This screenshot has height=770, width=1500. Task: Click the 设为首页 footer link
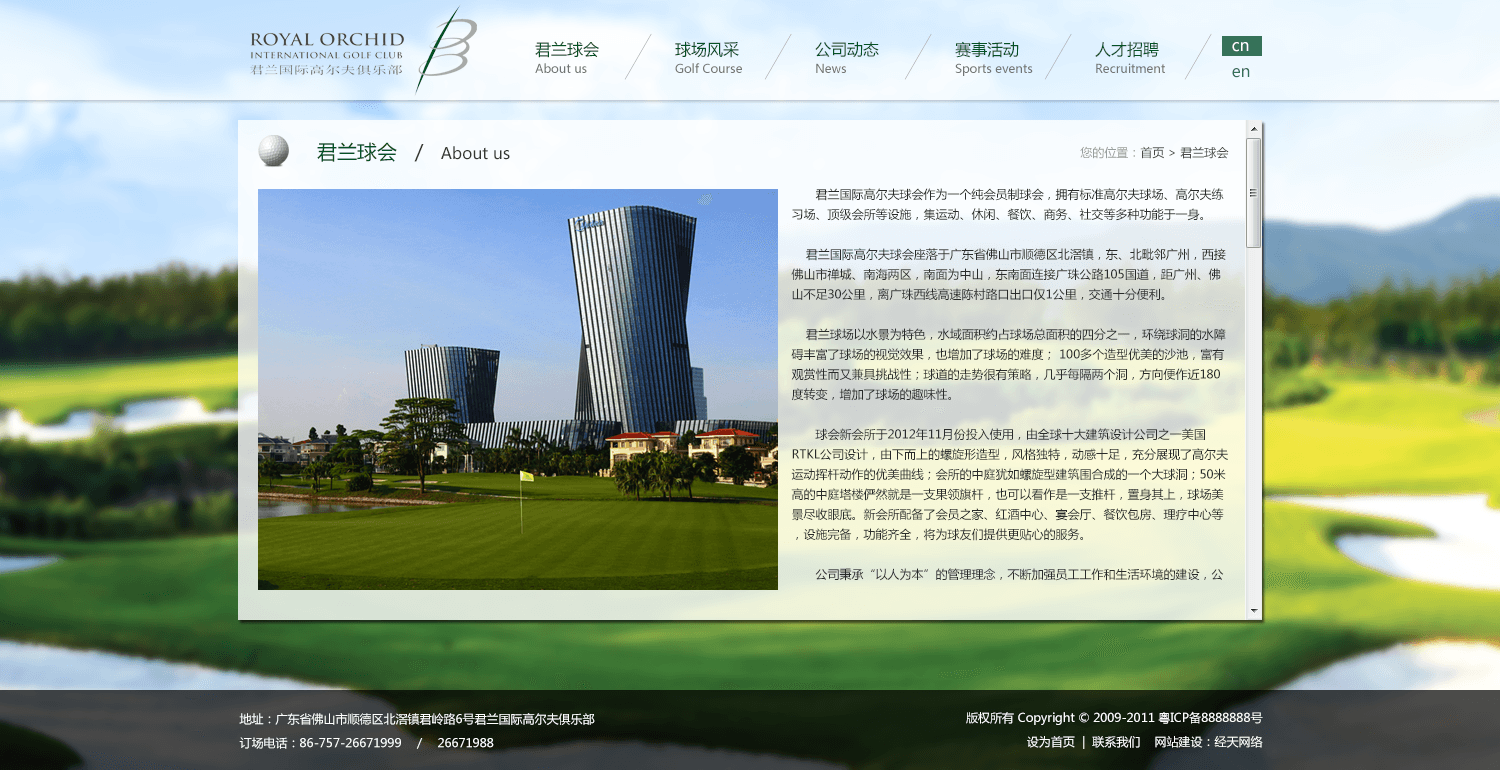(x=1050, y=742)
